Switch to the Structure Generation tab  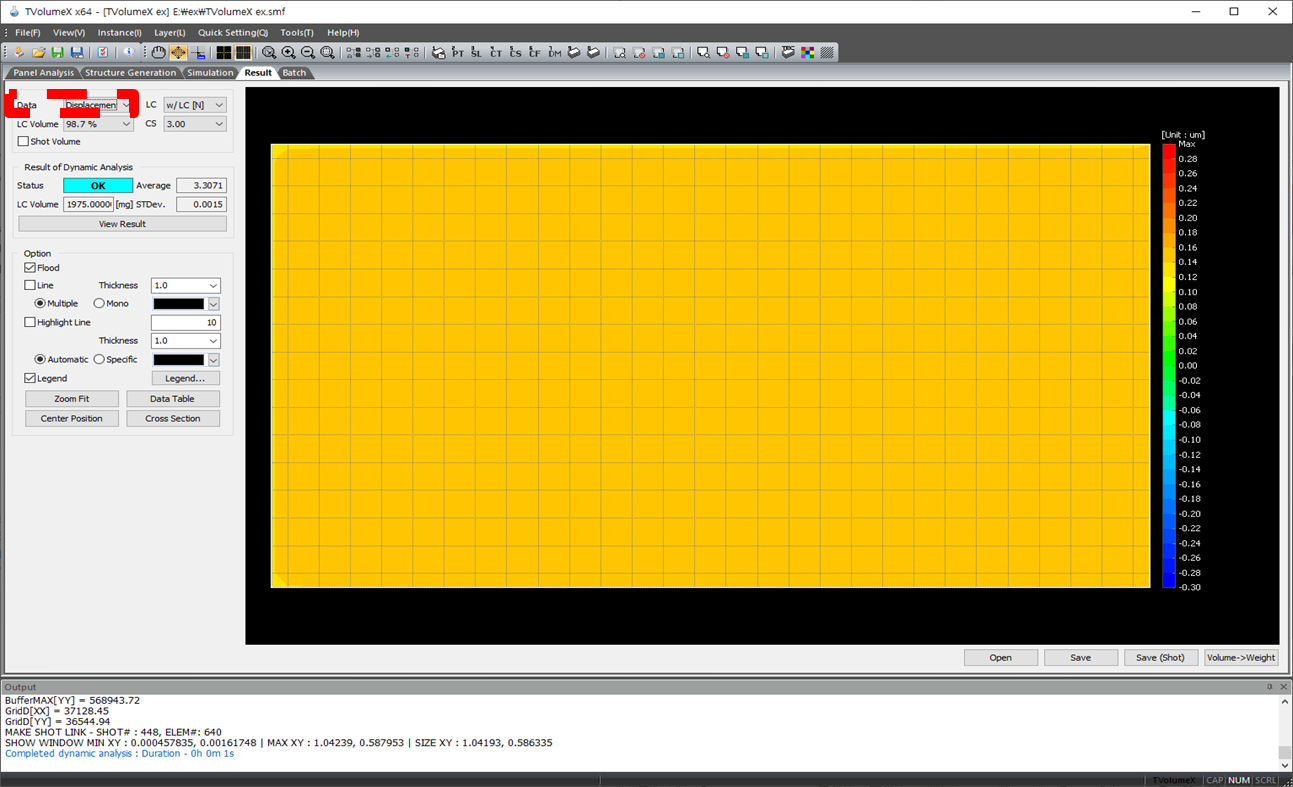(x=130, y=73)
